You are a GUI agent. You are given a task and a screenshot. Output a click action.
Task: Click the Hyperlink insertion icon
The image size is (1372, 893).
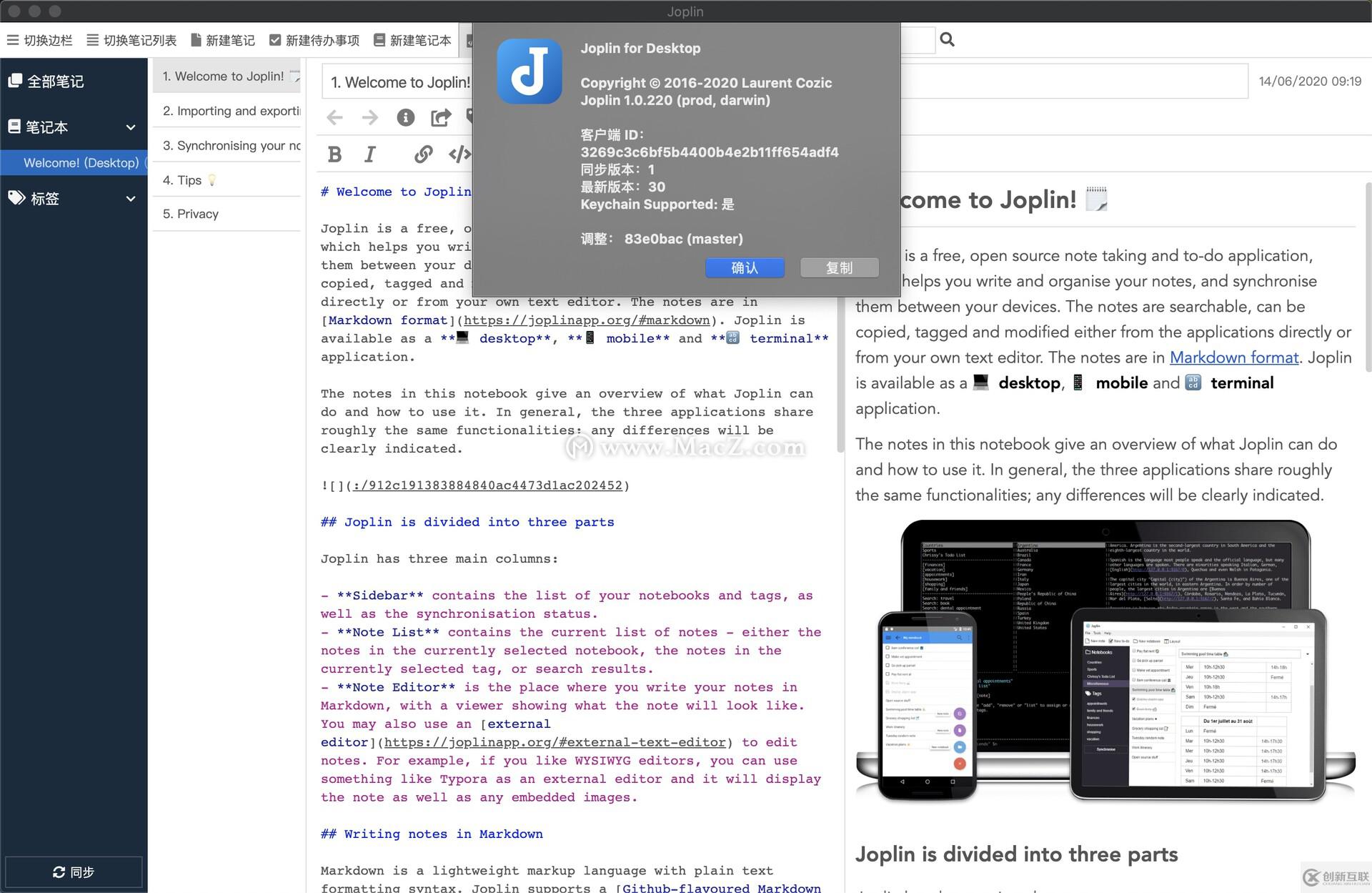[422, 154]
